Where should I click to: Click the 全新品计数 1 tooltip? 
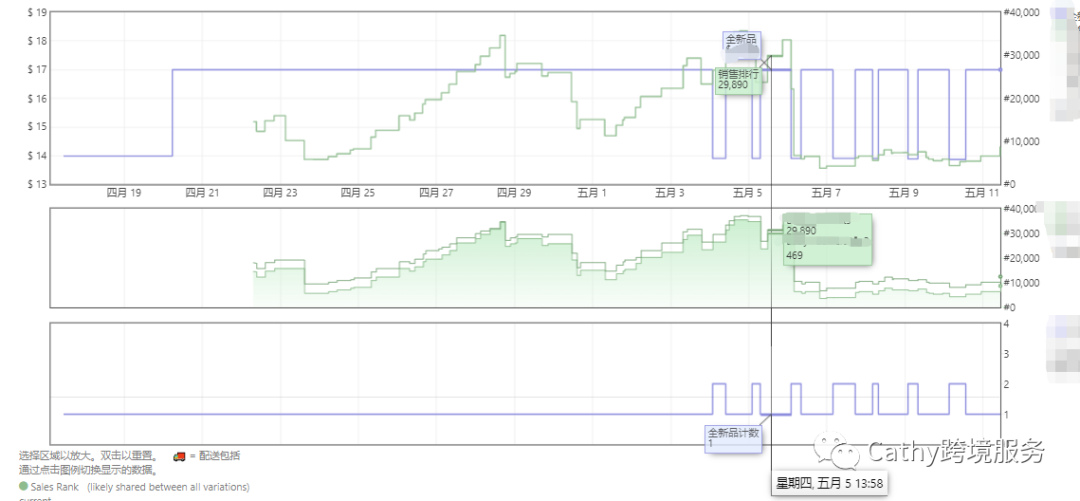point(734,438)
